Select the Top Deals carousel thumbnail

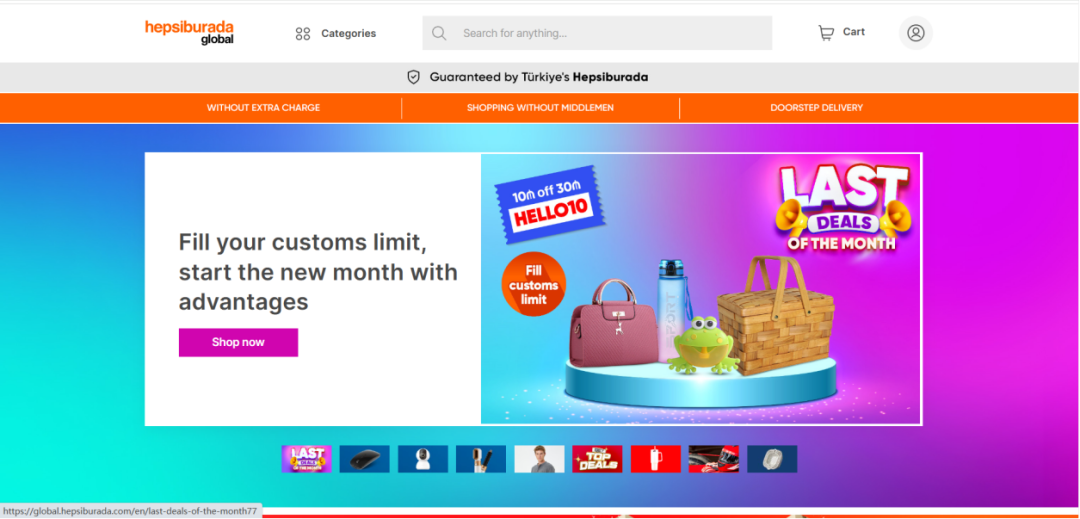[597, 459]
